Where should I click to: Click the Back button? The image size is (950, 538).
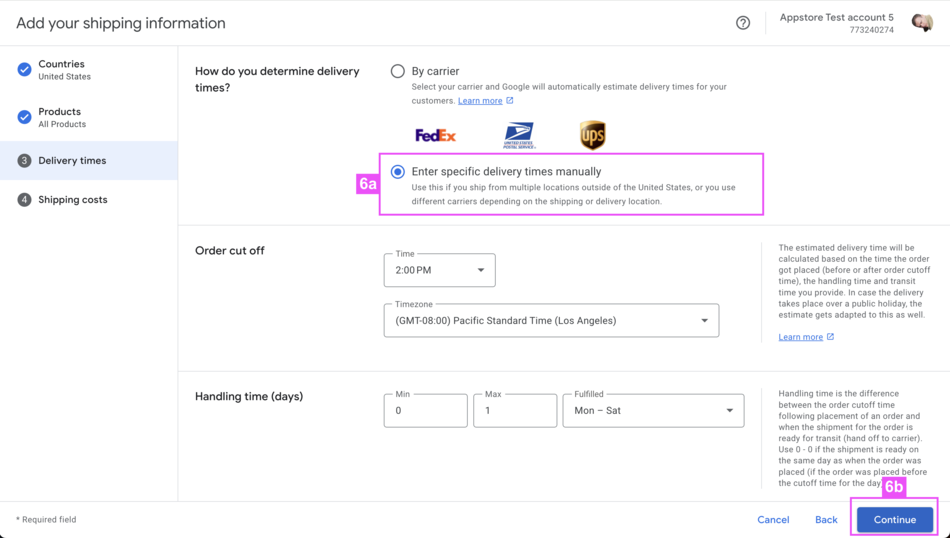[826, 520]
